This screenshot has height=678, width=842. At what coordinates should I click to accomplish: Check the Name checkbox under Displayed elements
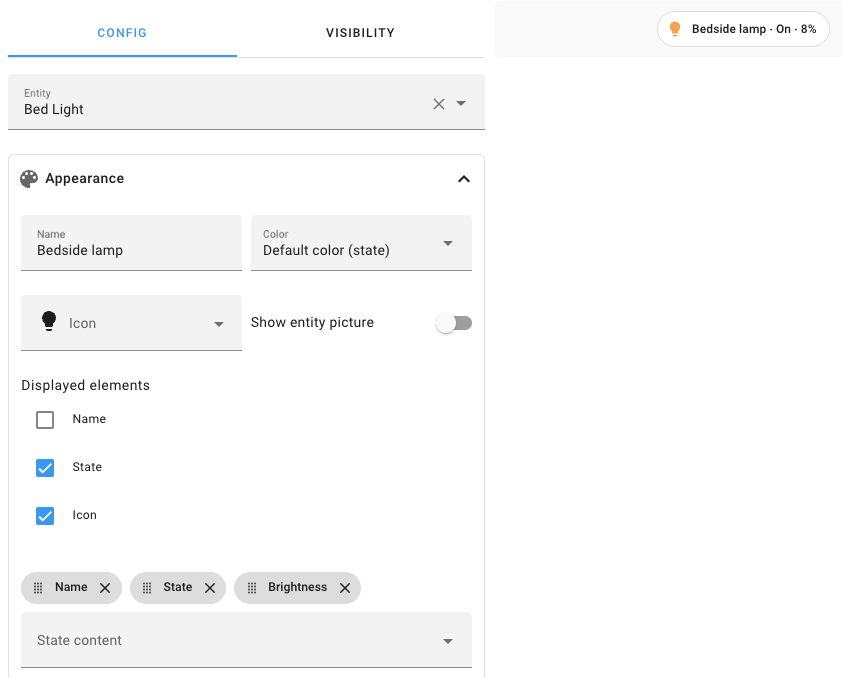45,419
